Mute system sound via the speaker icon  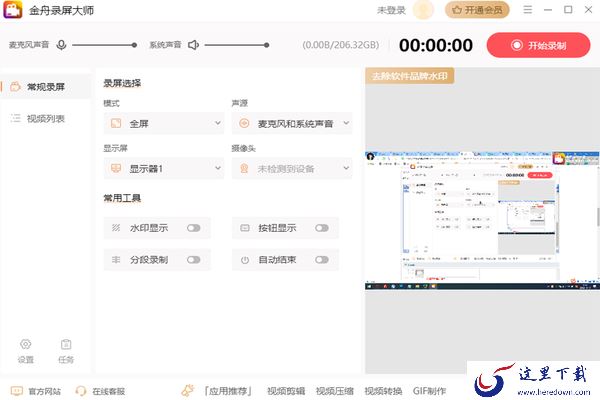(x=193, y=45)
